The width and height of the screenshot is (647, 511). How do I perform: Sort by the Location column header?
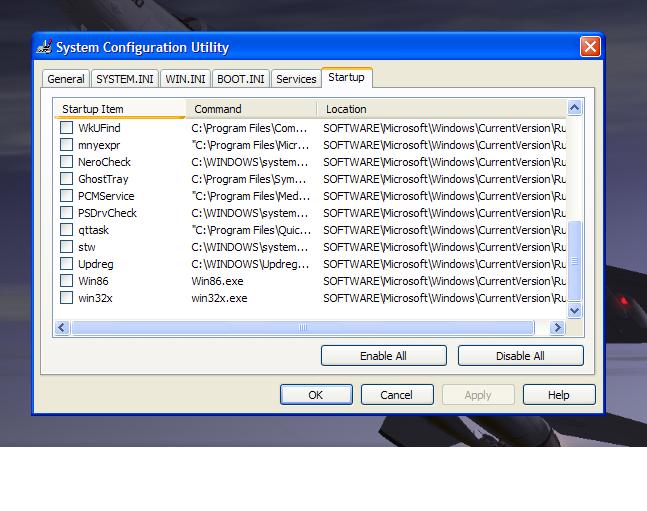pos(440,109)
